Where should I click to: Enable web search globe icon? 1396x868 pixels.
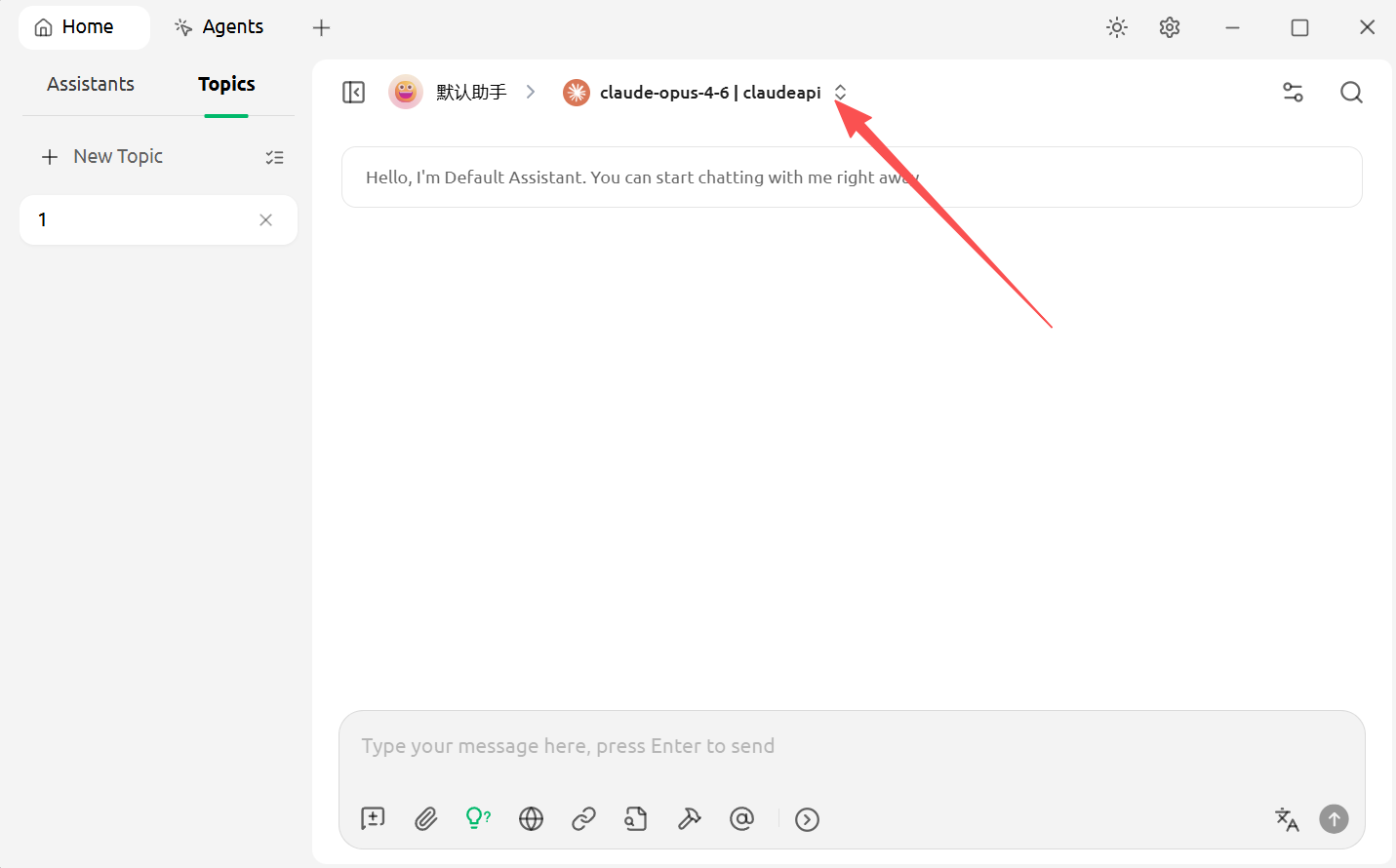531,819
